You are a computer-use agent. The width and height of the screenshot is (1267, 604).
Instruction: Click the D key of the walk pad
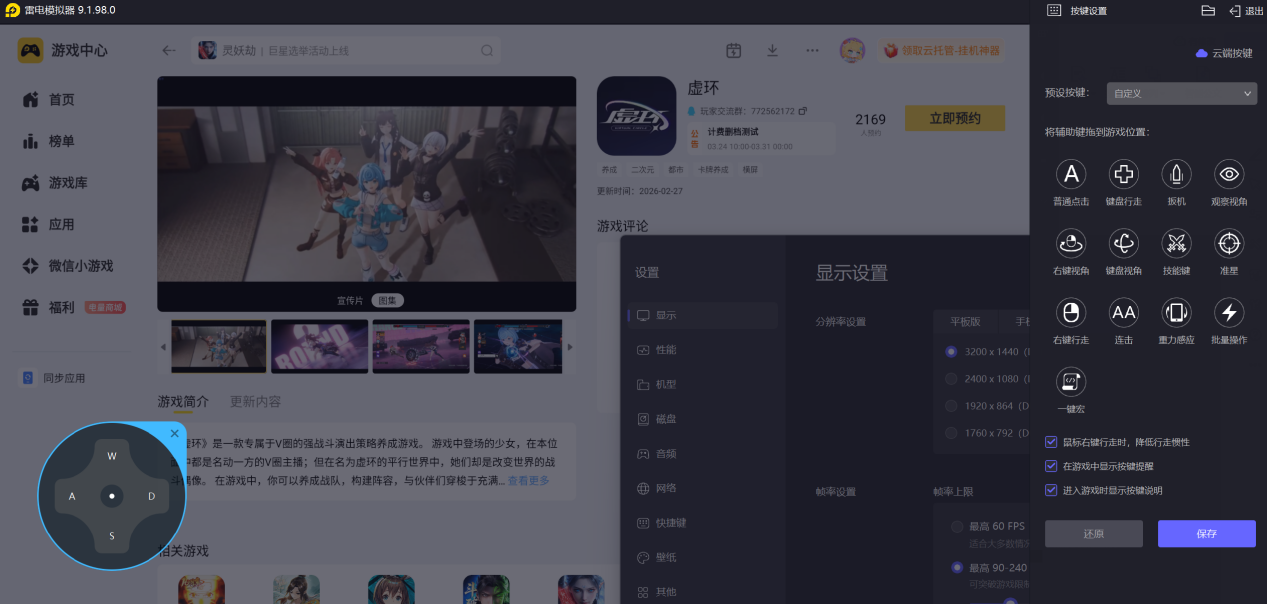tap(152, 496)
